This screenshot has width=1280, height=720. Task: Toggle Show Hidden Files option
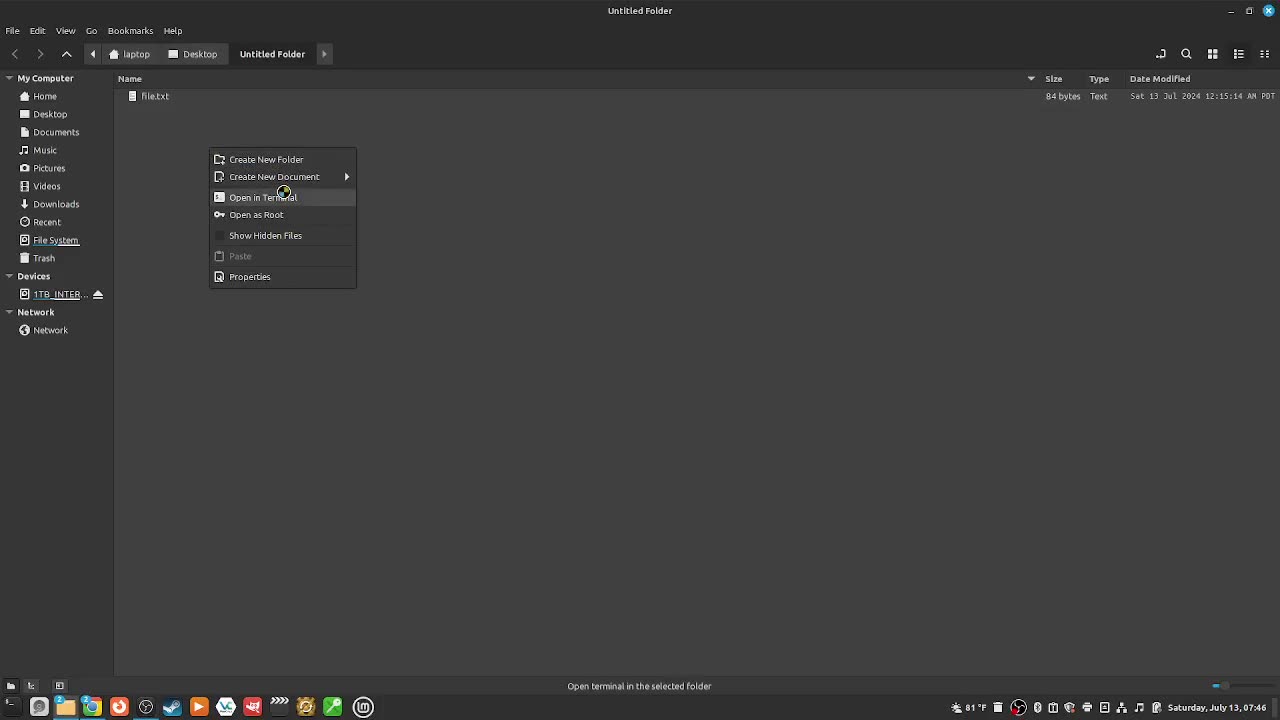282,236
